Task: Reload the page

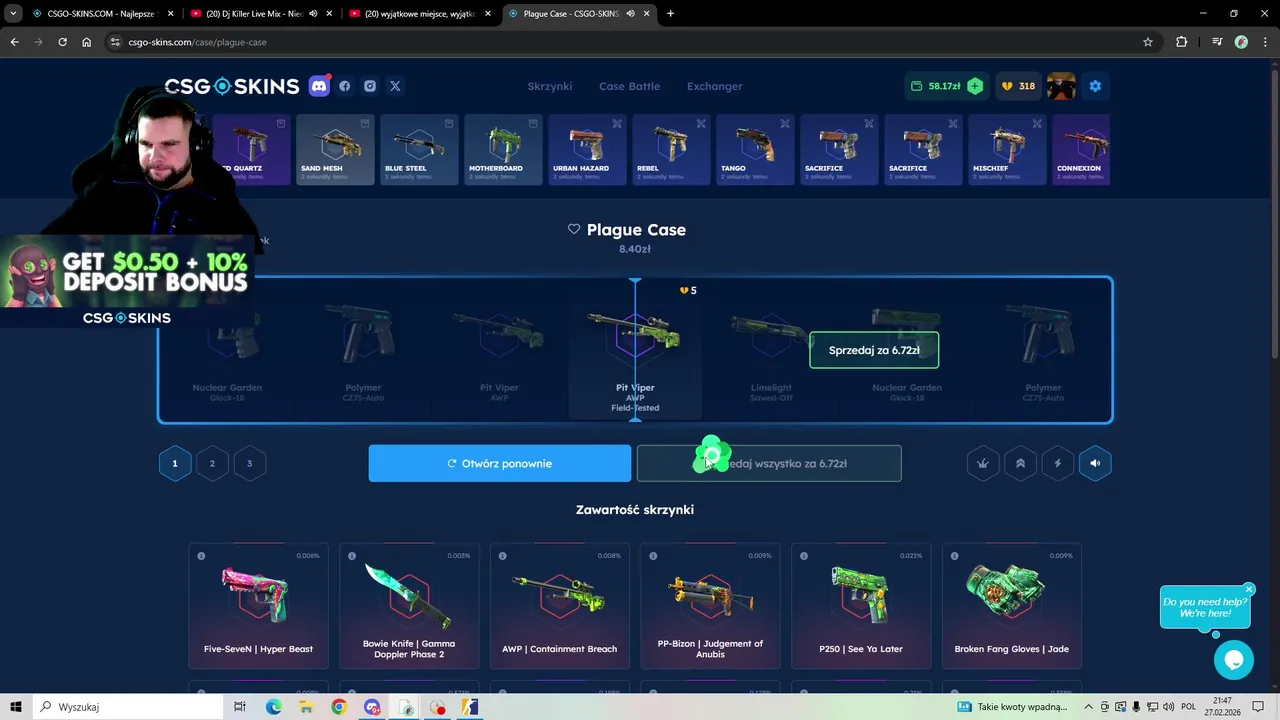Action: point(62,42)
